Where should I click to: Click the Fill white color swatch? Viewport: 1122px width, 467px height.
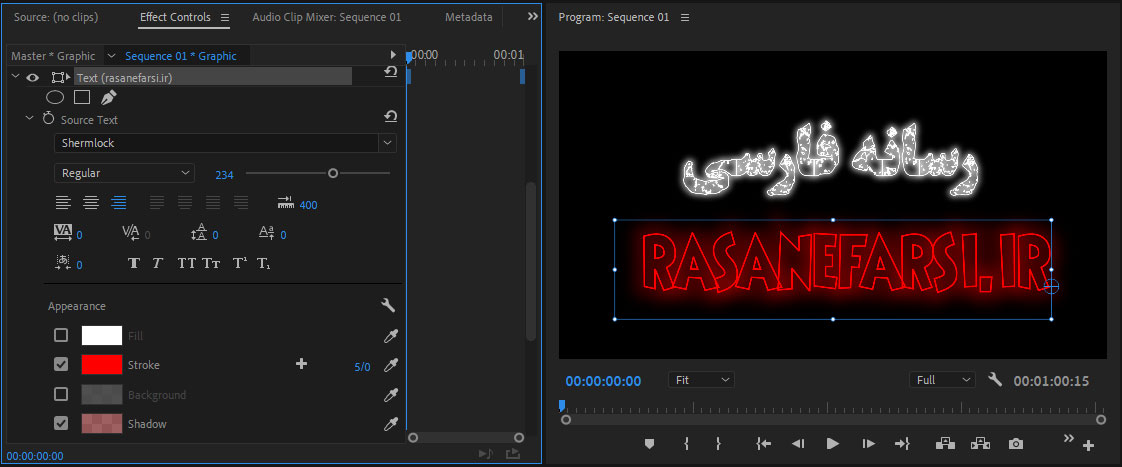click(x=102, y=335)
